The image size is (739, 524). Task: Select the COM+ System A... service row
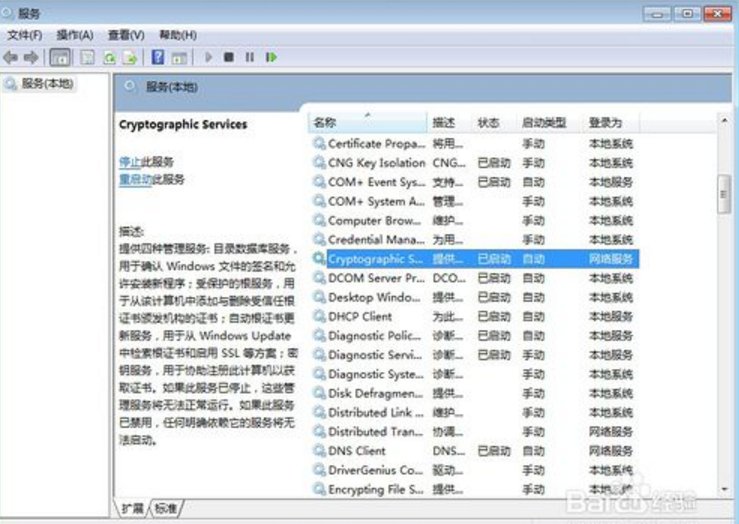point(476,201)
